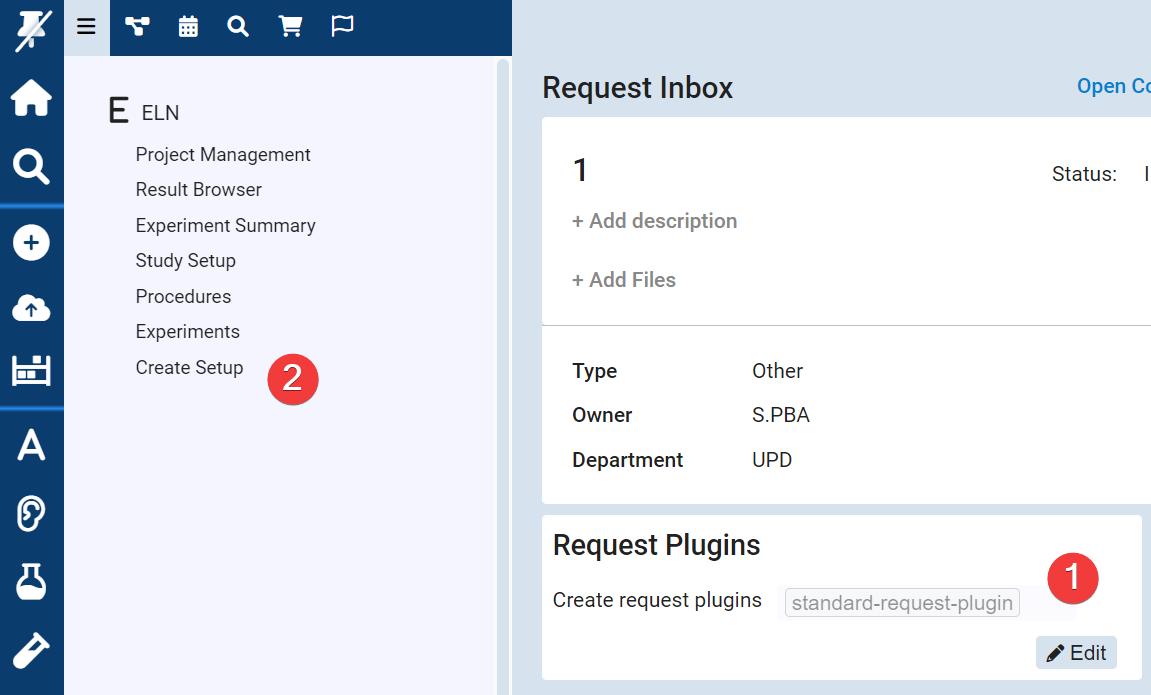This screenshot has height=695, width=1151.
Task: Open the flag icon in top toolbar
Action: [342, 27]
